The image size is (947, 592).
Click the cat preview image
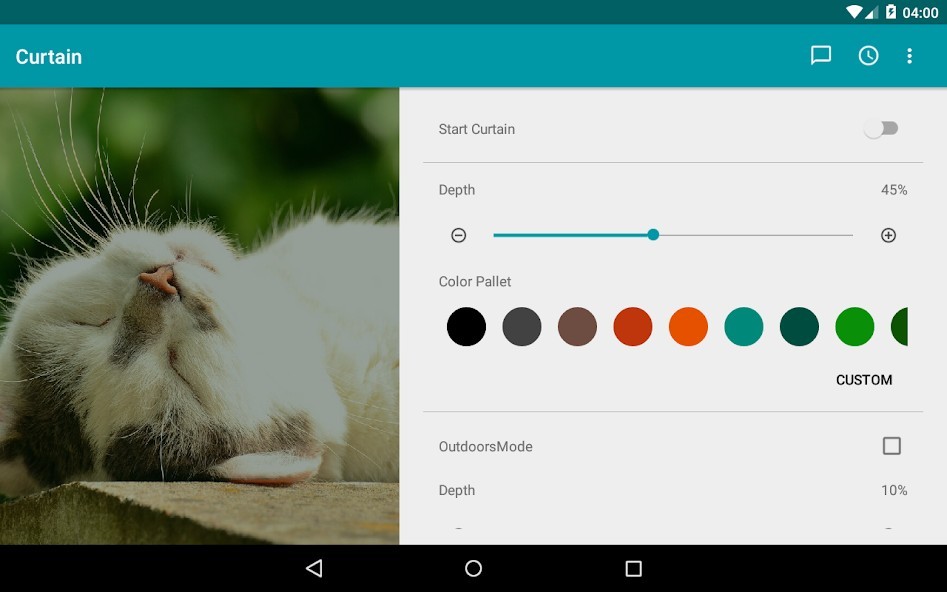pyautogui.click(x=199, y=316)
